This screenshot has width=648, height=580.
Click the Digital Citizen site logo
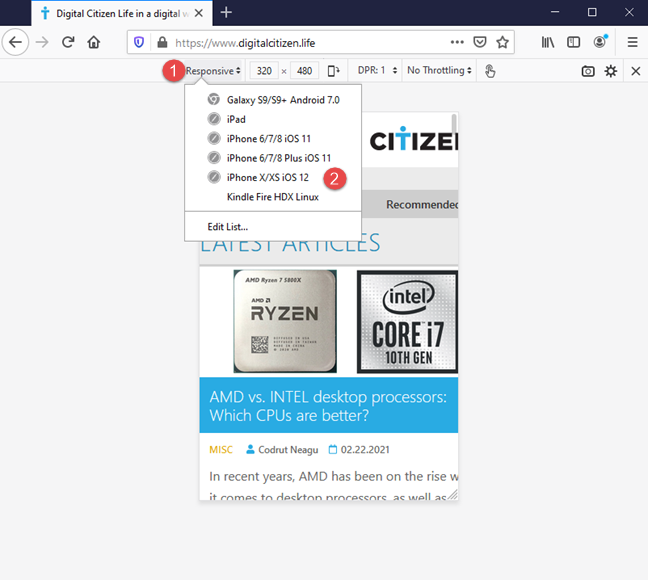[413, 140]
